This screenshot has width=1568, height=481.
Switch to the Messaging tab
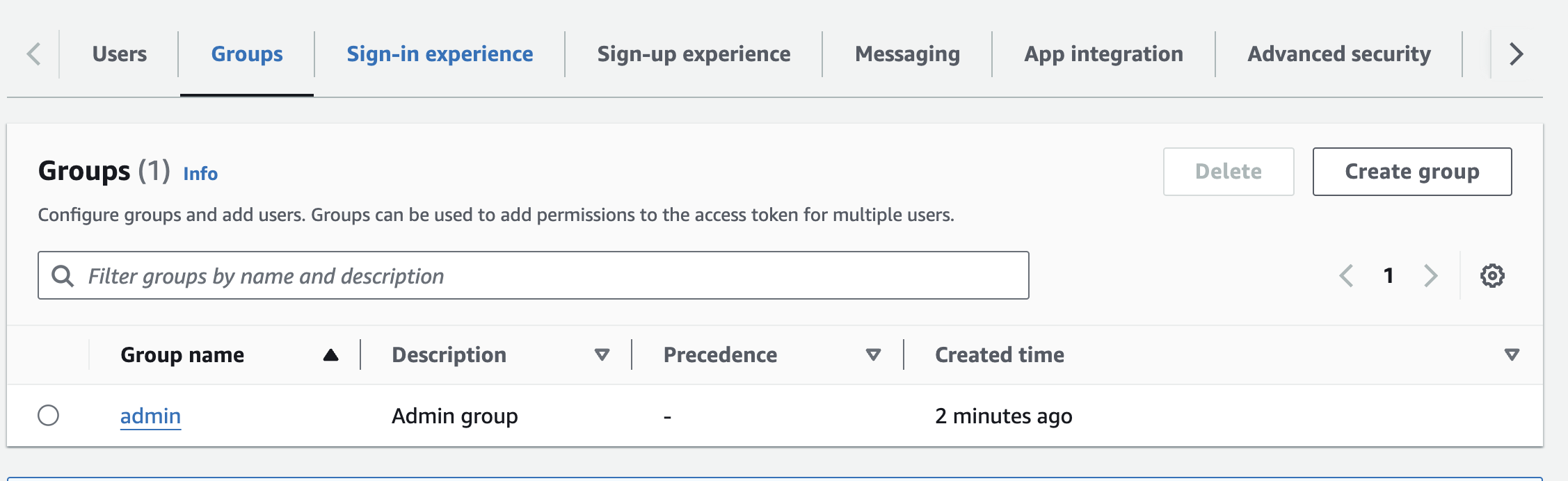[907, 54]
